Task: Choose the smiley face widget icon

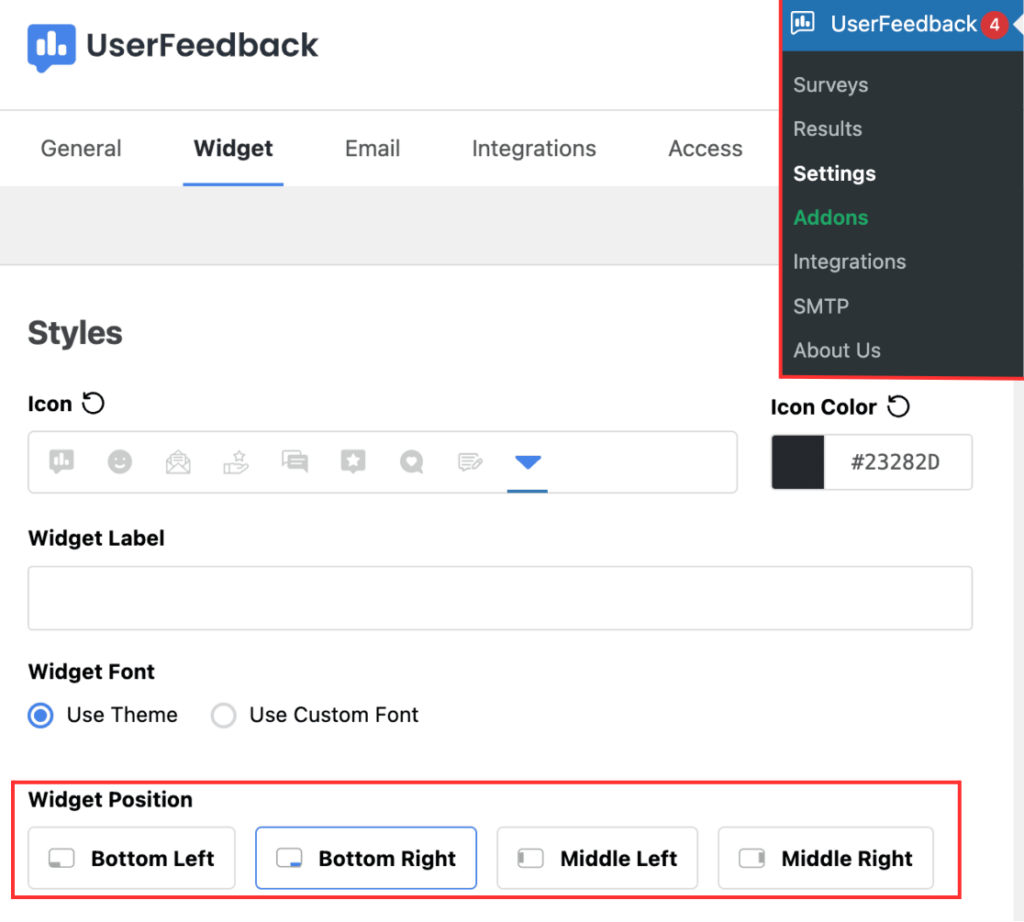Action: pos(120,462)
